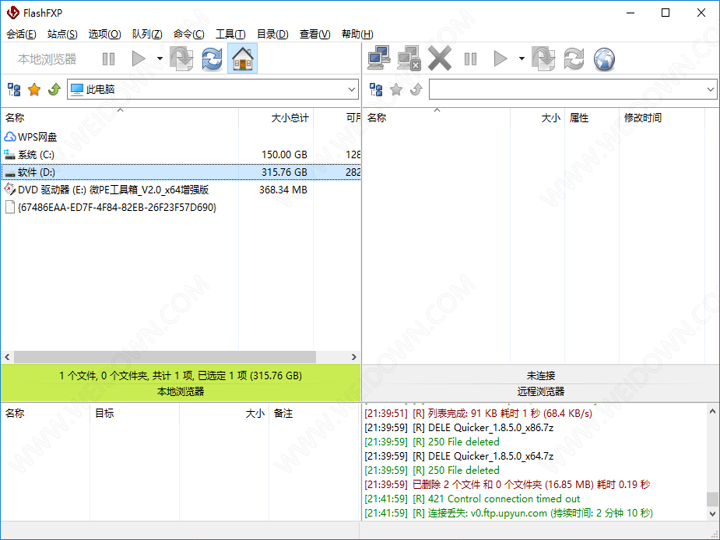720x540 pixels.
Task: Click log line 421 Control connection timed out
Action: tap(472, 499)
